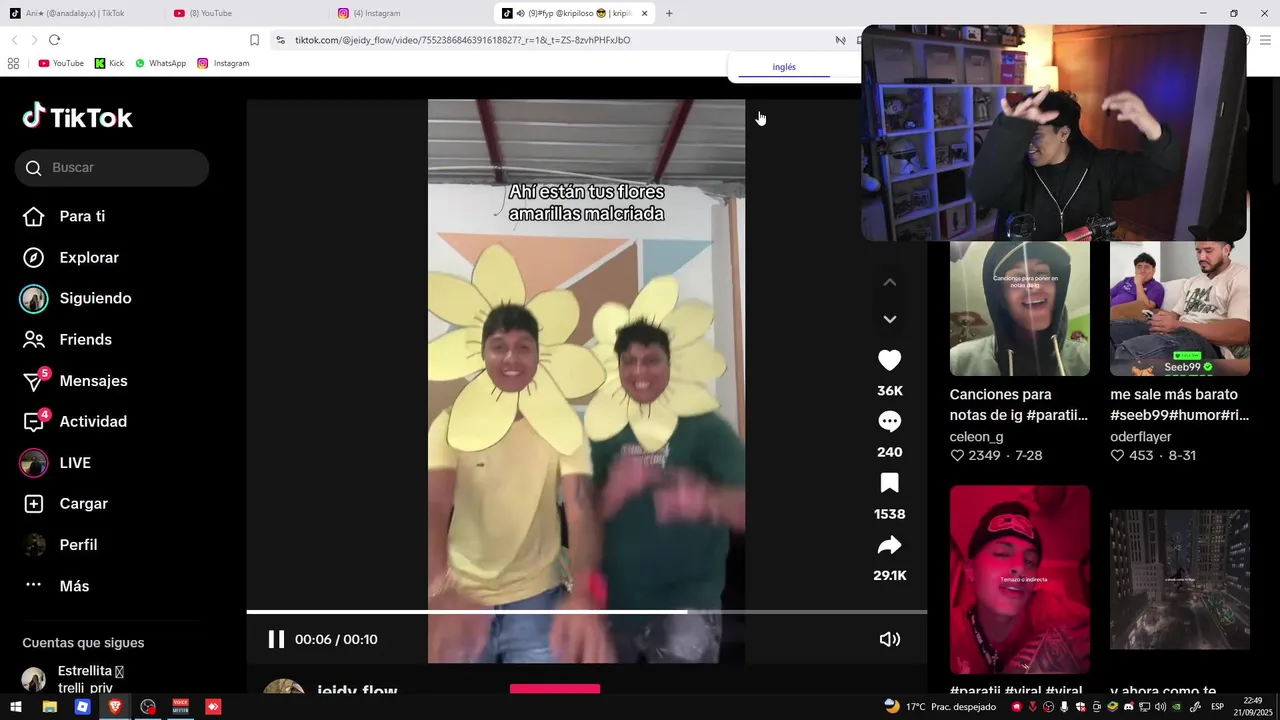Click Brave browser taskbar icon
1280x720 pixels.
pos(115,707)
